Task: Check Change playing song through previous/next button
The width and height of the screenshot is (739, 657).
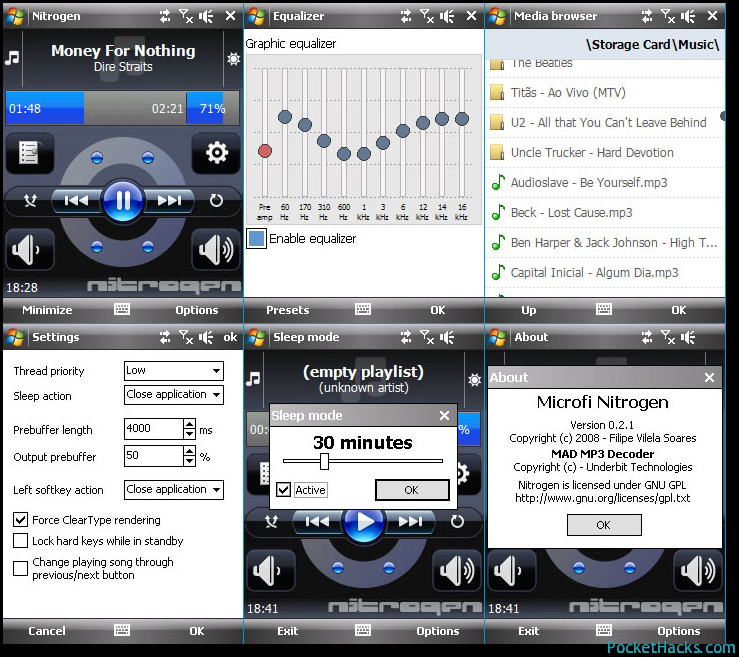Action: (20, 568)
